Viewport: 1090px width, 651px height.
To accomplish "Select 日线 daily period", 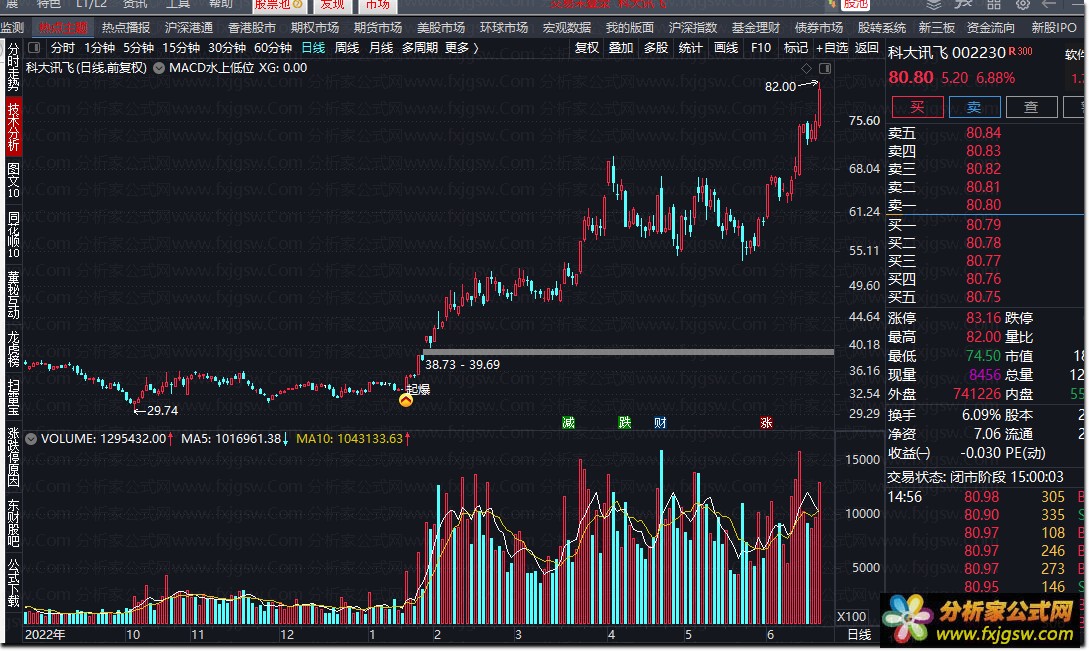I will click(313, 48).
